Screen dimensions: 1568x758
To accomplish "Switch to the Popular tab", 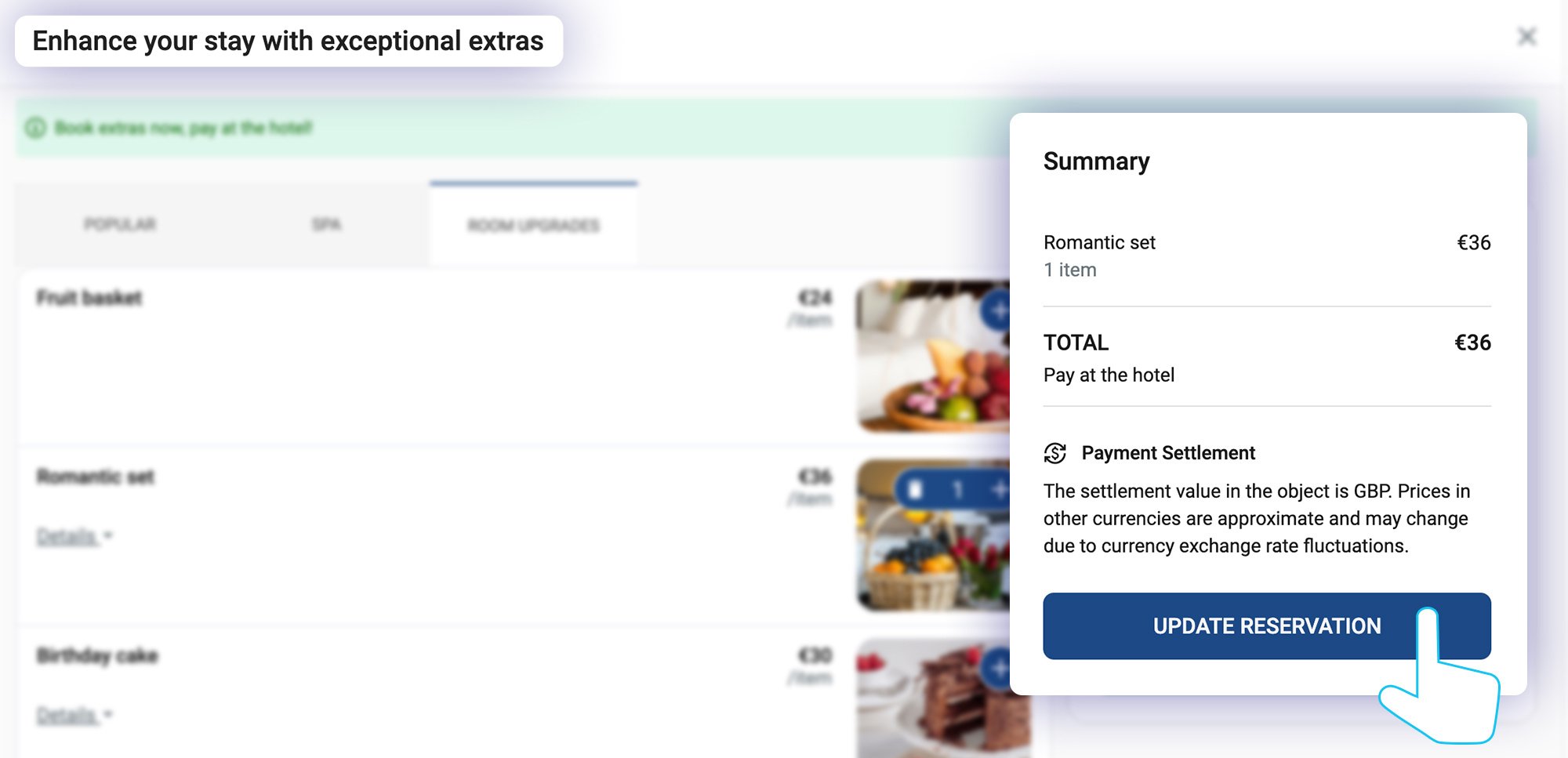I will (x=120, y=225).
